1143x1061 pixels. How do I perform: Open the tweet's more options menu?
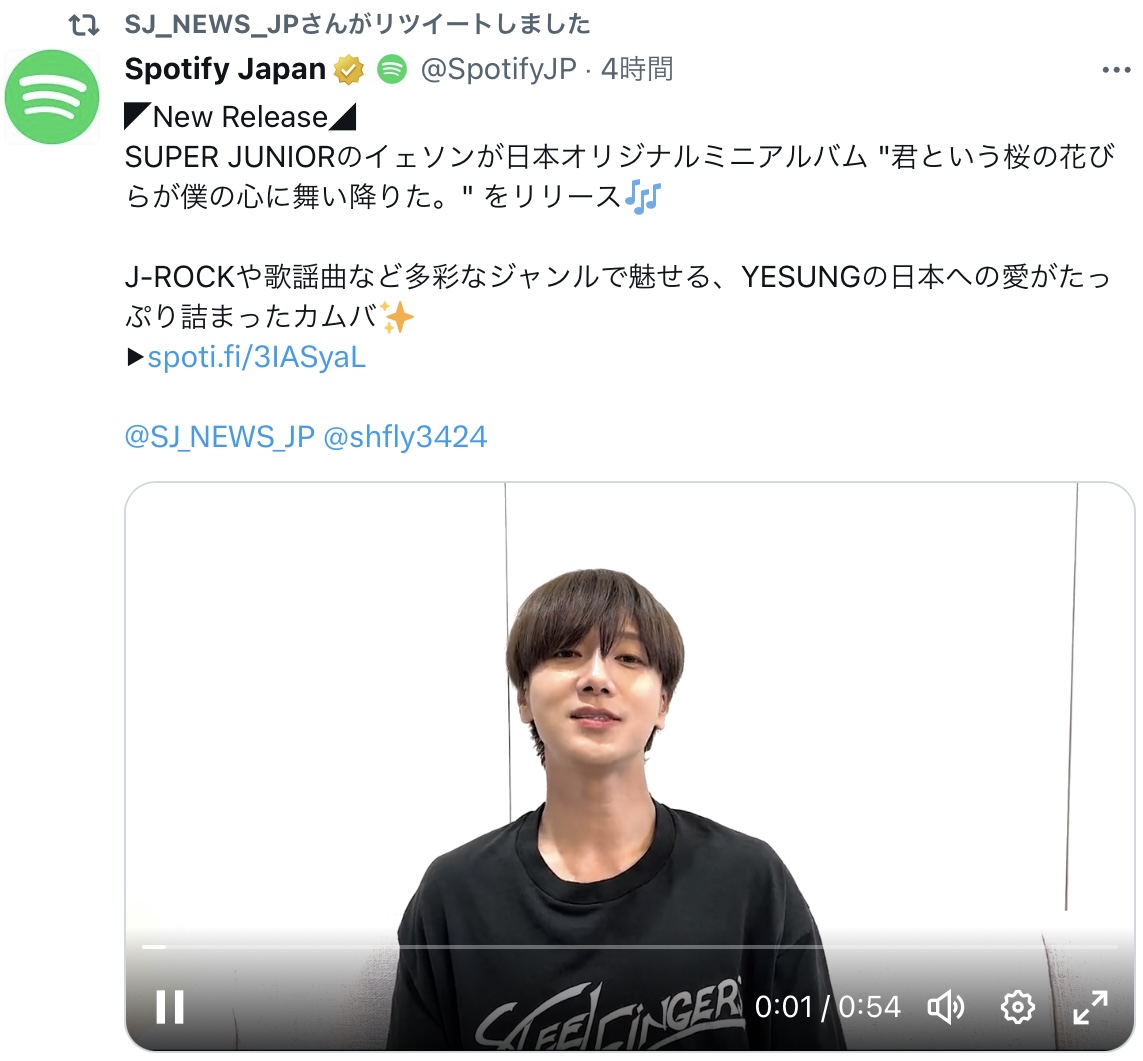1116,70
